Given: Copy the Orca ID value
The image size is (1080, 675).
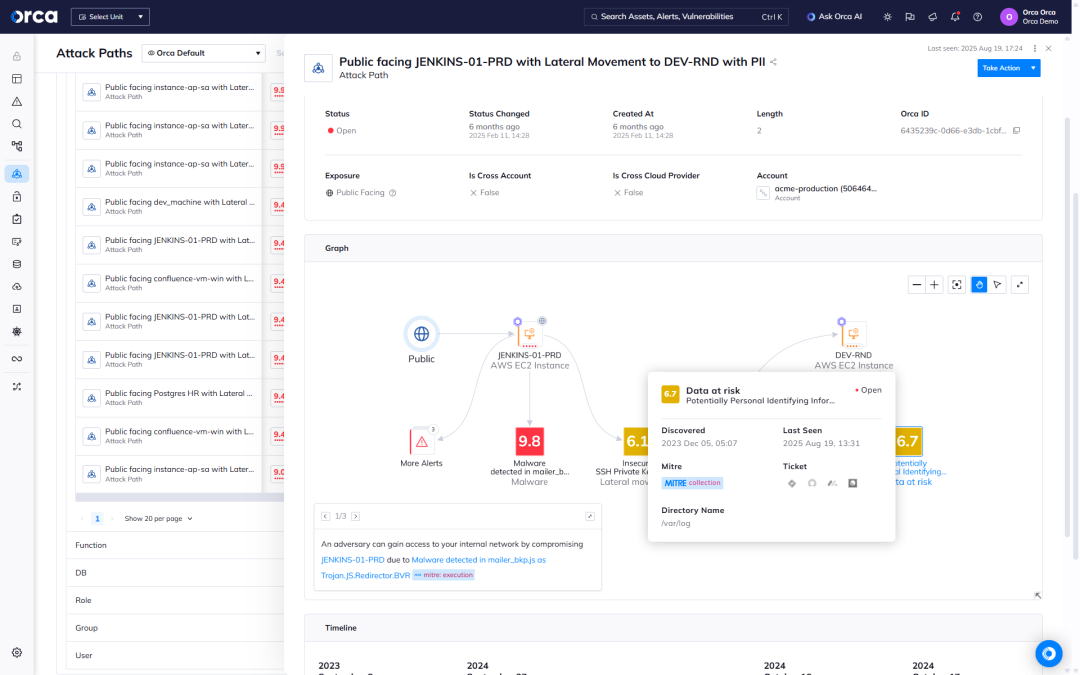Looking at the screenshot, I should click(1016, 130).
